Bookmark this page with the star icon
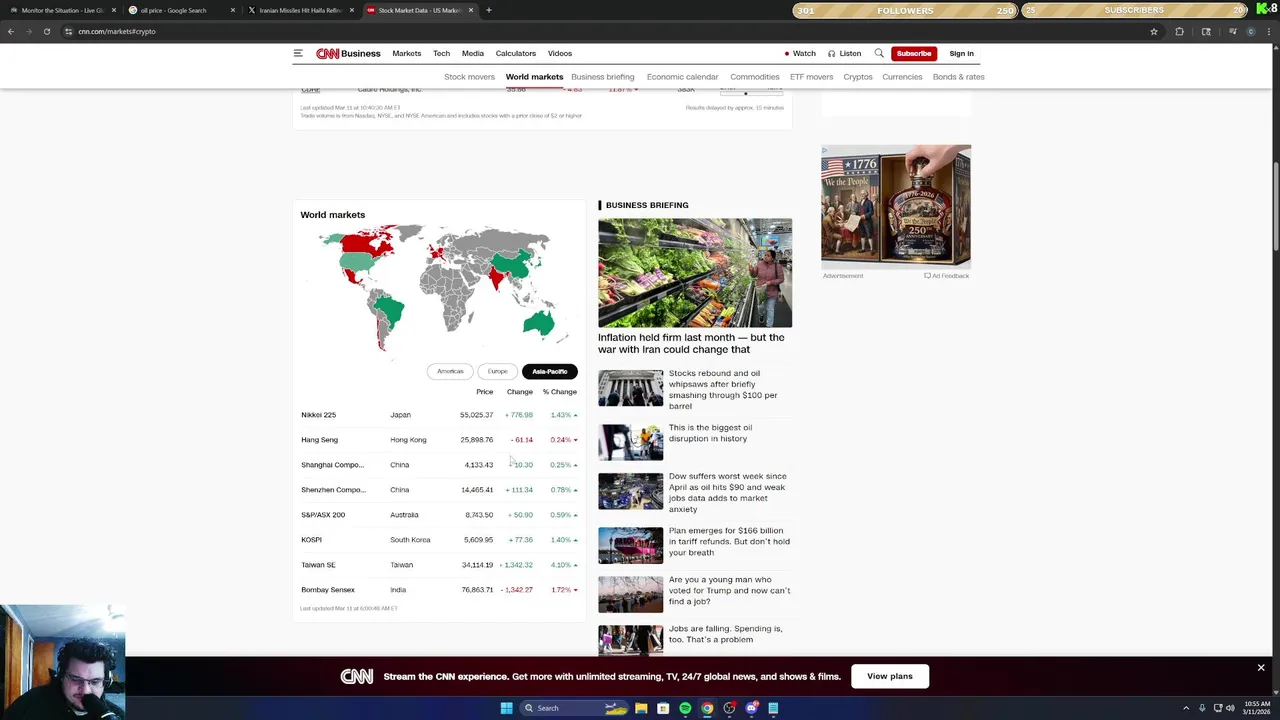1280x720 pixels. click(1154, 31)
